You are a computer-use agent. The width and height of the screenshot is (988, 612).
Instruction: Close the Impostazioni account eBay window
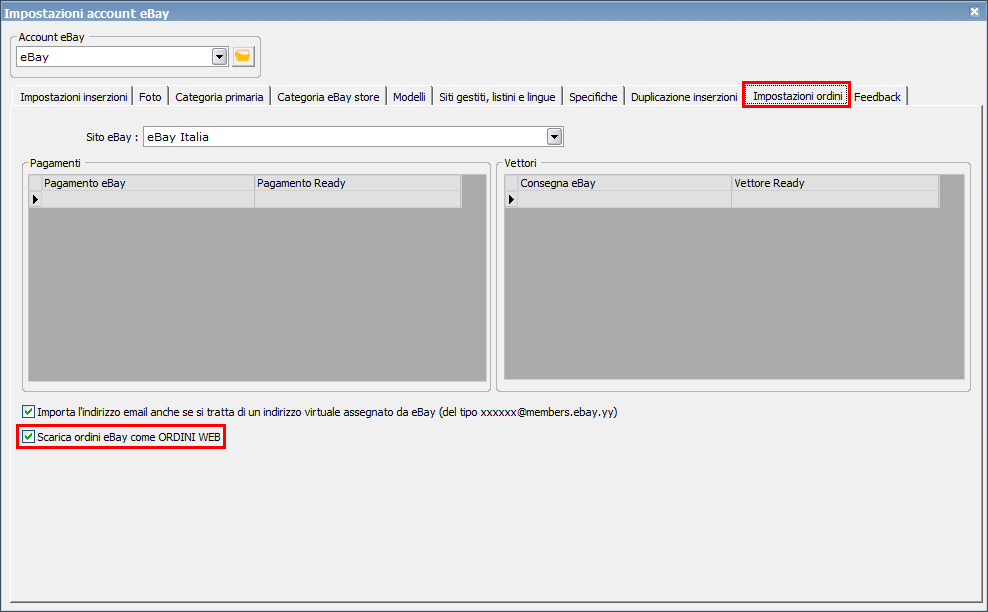(x=974, y=11)
